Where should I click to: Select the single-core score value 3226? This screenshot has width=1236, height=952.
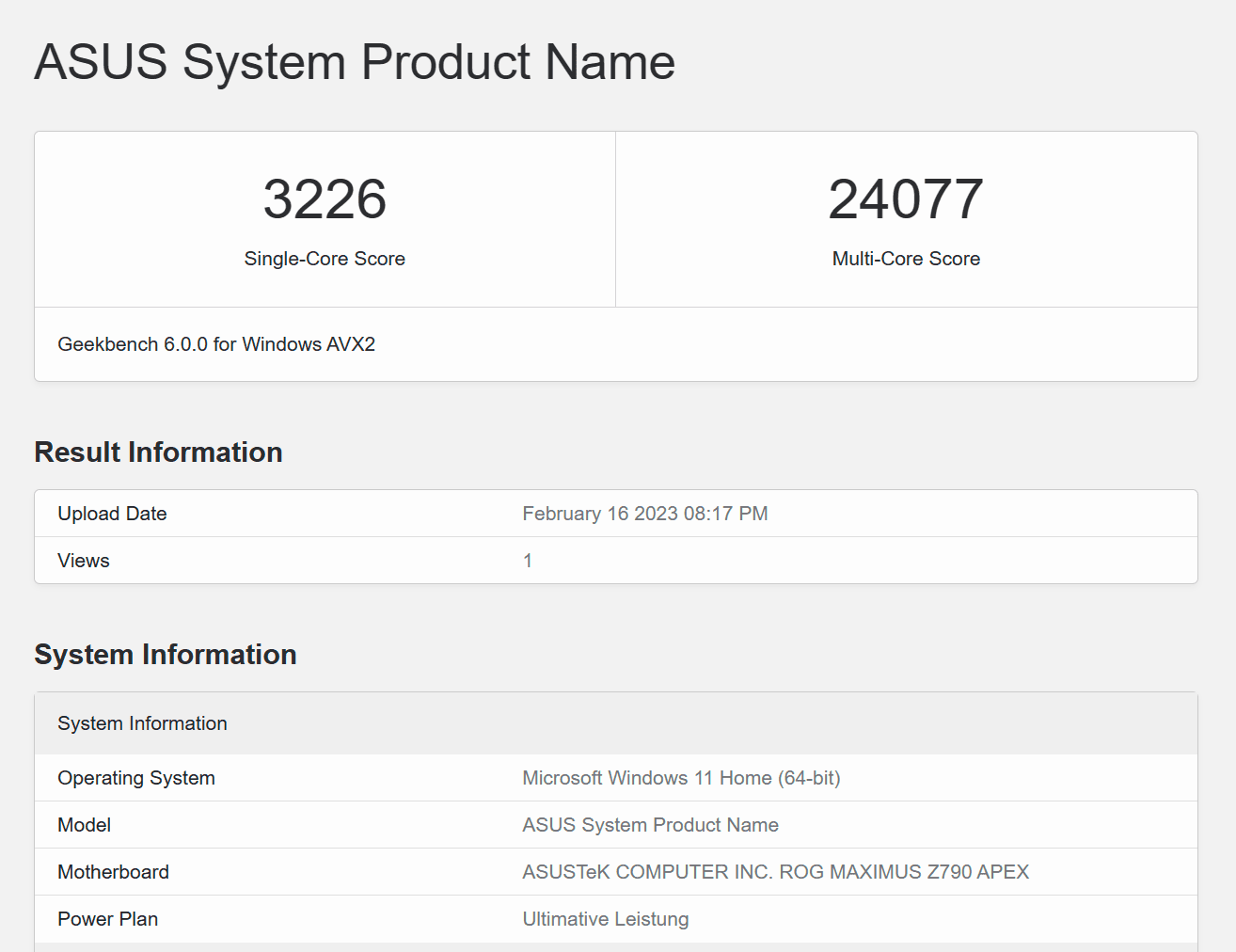click(325, 199)
